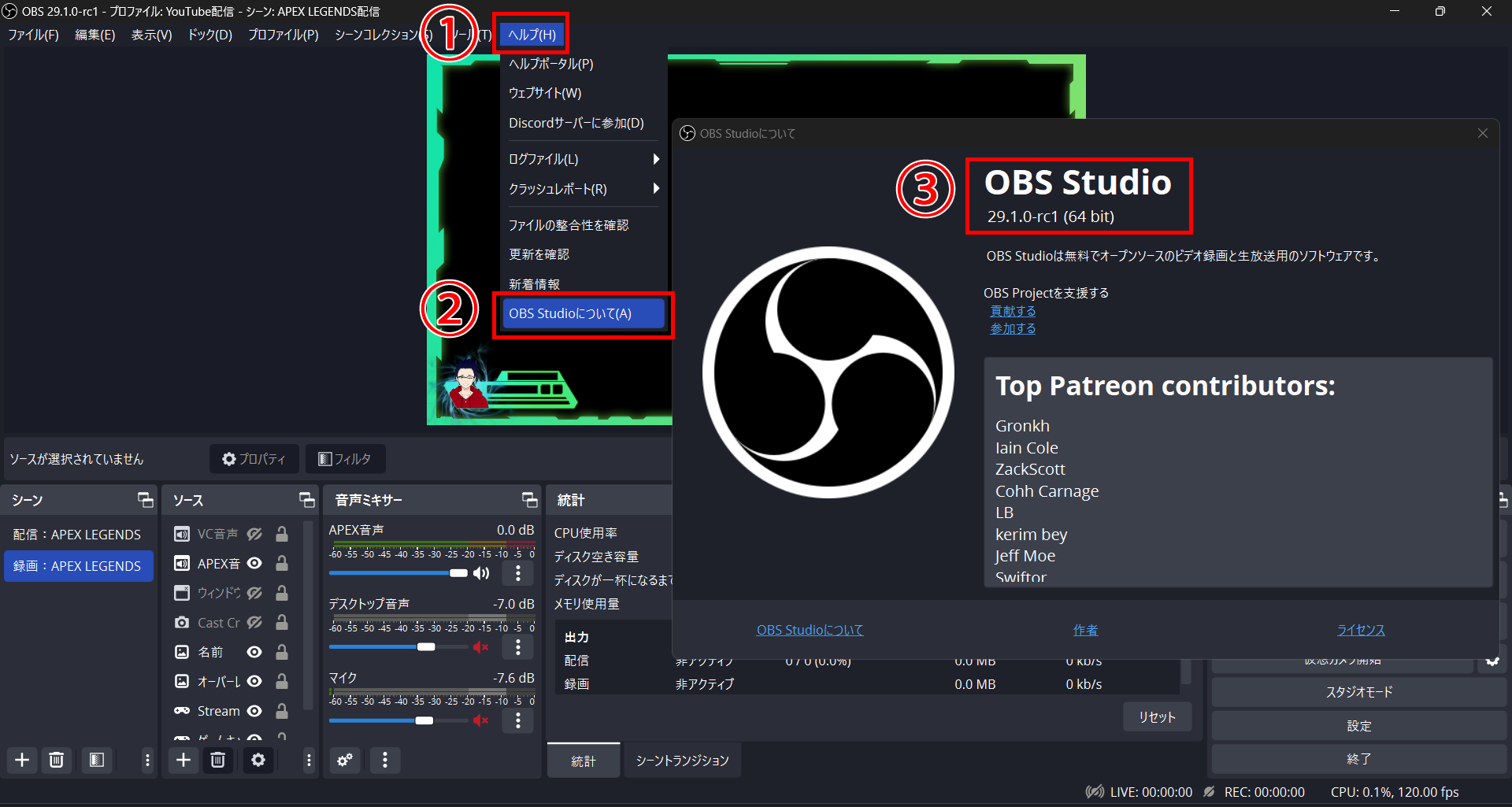Hide the 名前 source
The image size is (1512, 807).
click(254, 652)
